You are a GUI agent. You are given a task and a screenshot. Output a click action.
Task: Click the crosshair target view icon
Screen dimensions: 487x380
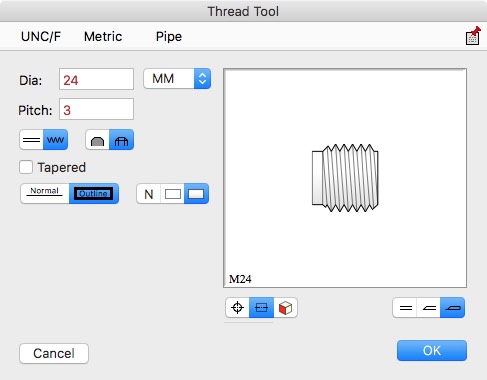coord(237,307)
